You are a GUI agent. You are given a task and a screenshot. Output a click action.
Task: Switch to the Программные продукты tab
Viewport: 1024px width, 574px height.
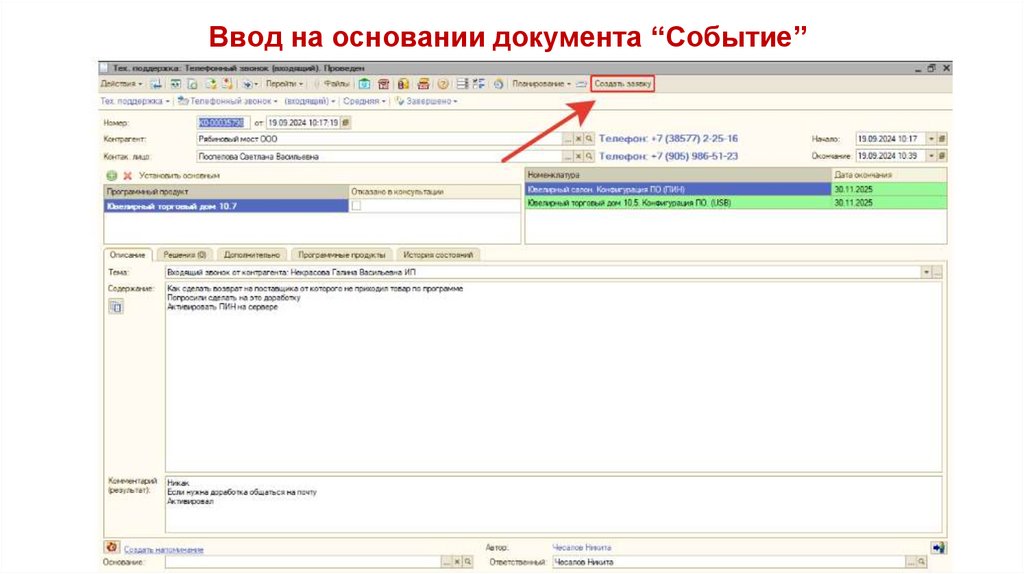pyautogui.click(x=342, y=255)
